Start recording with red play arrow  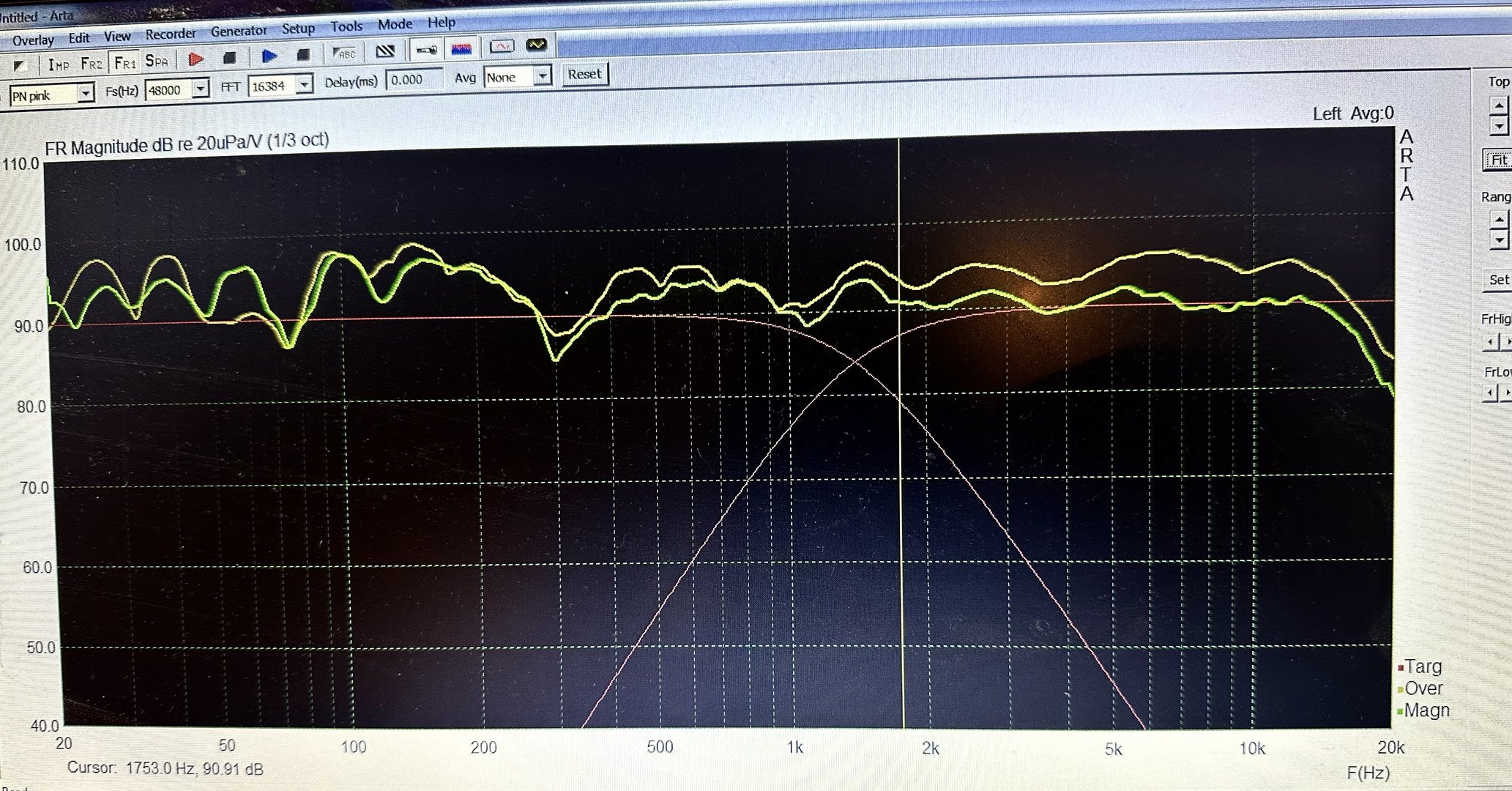click(x=195, y=59)
